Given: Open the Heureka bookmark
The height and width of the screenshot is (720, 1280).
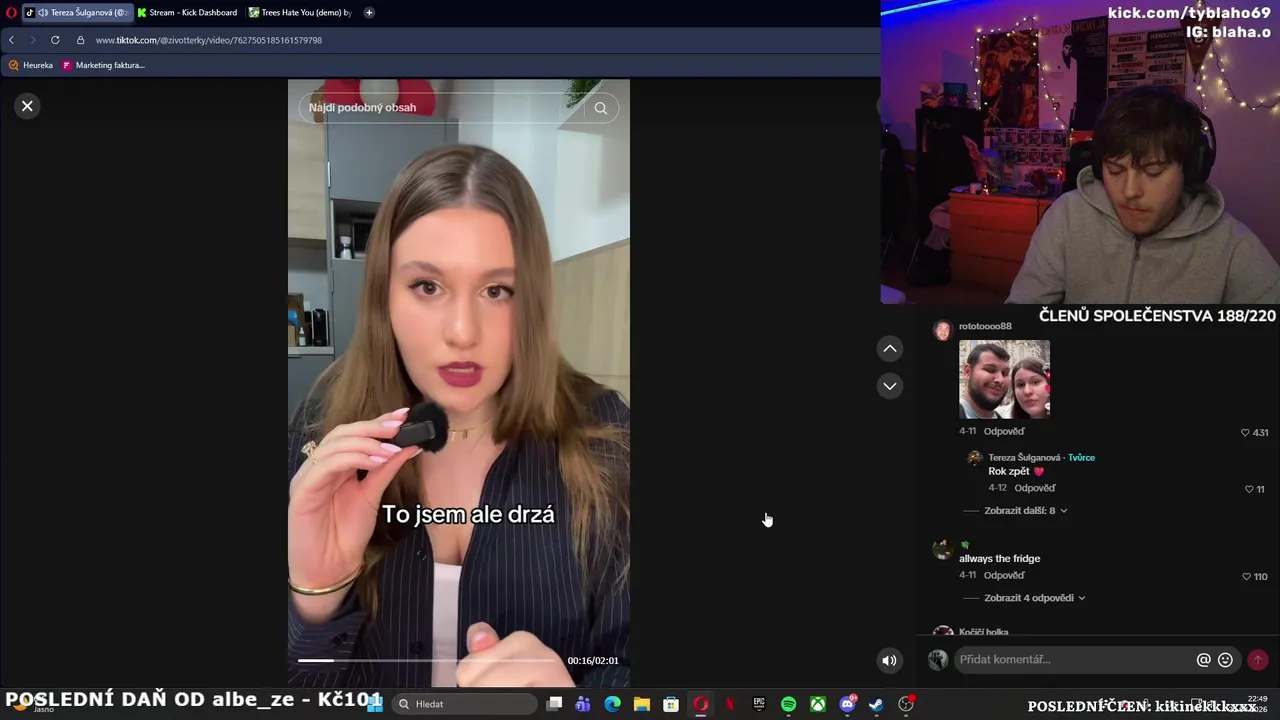Looking at the screenshot, I should 31,65.
